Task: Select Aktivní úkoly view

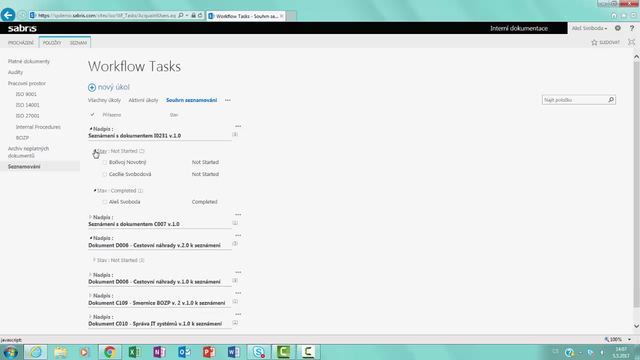Action: (143, 100)
